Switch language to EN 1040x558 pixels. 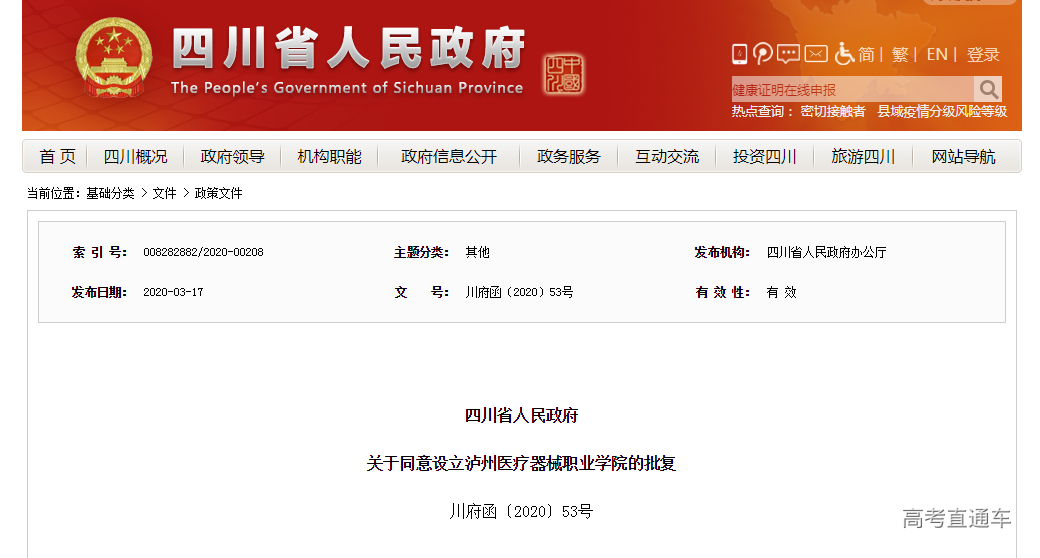(x=937, y=54)
